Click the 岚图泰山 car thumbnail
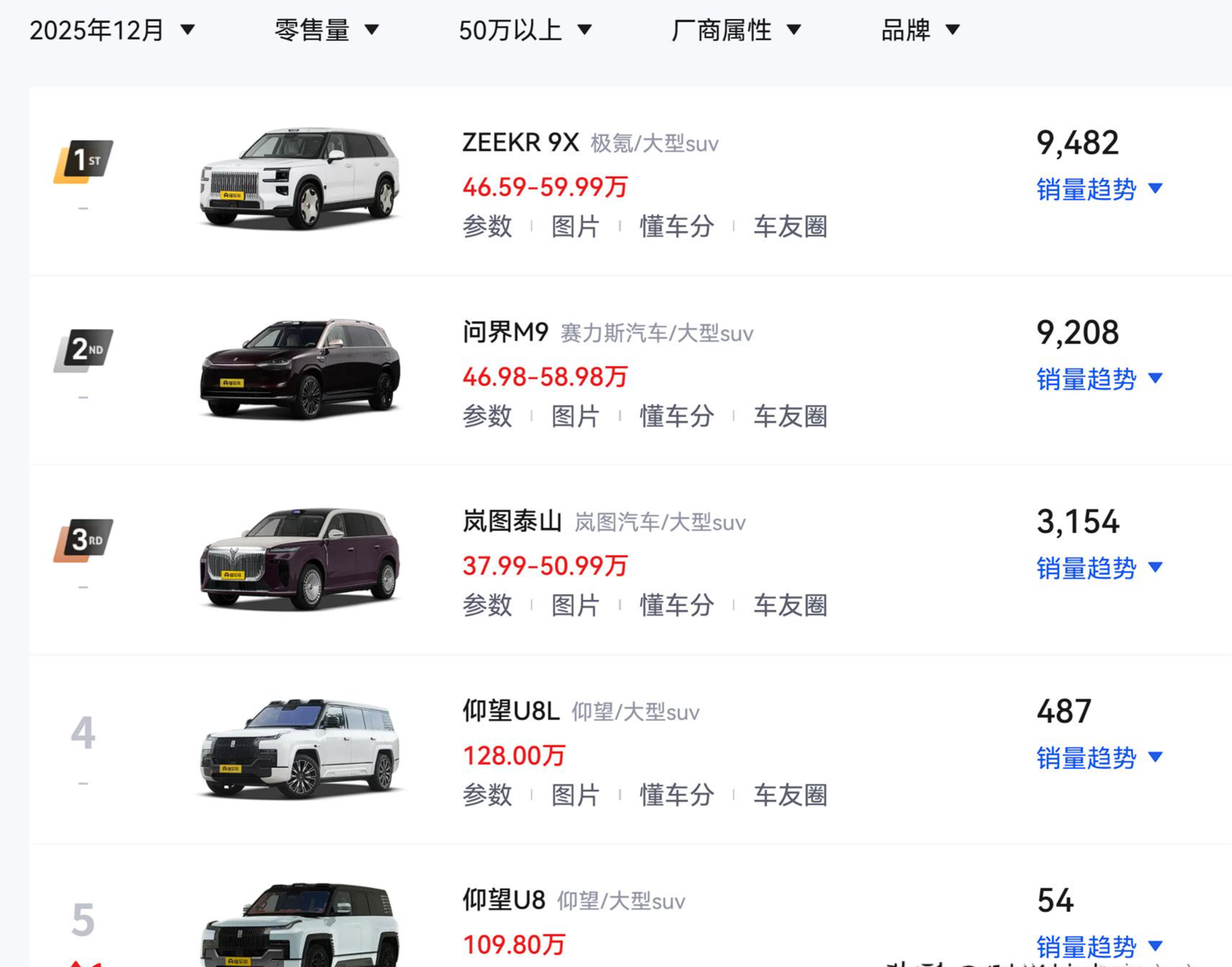Screen dimensions: 1232x967 click(x=300, y=558)
